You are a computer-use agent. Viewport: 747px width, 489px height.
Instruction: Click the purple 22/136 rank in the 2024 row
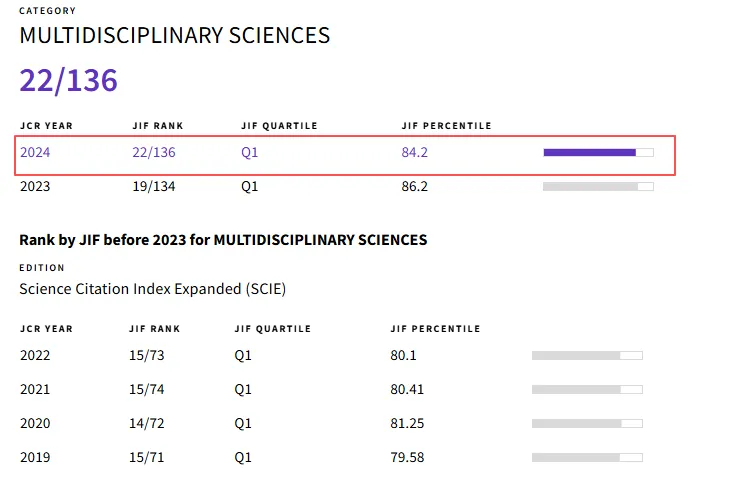[154, 153]
